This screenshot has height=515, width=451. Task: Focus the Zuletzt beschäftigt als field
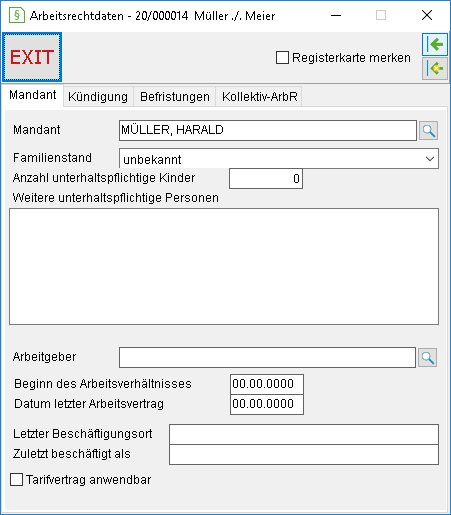point(304,454)
